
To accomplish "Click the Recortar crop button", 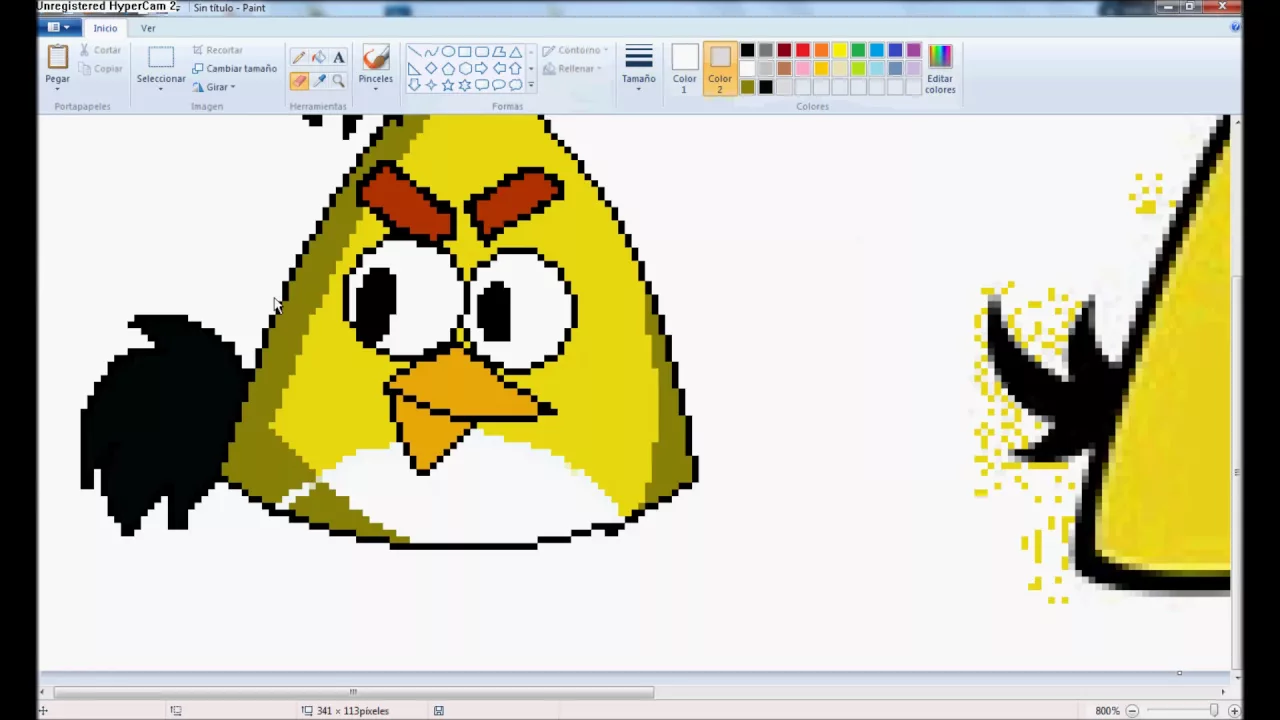I will [217, 50].
